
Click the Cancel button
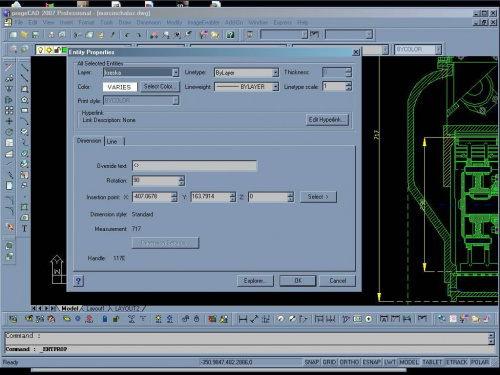tap(337, 281)
